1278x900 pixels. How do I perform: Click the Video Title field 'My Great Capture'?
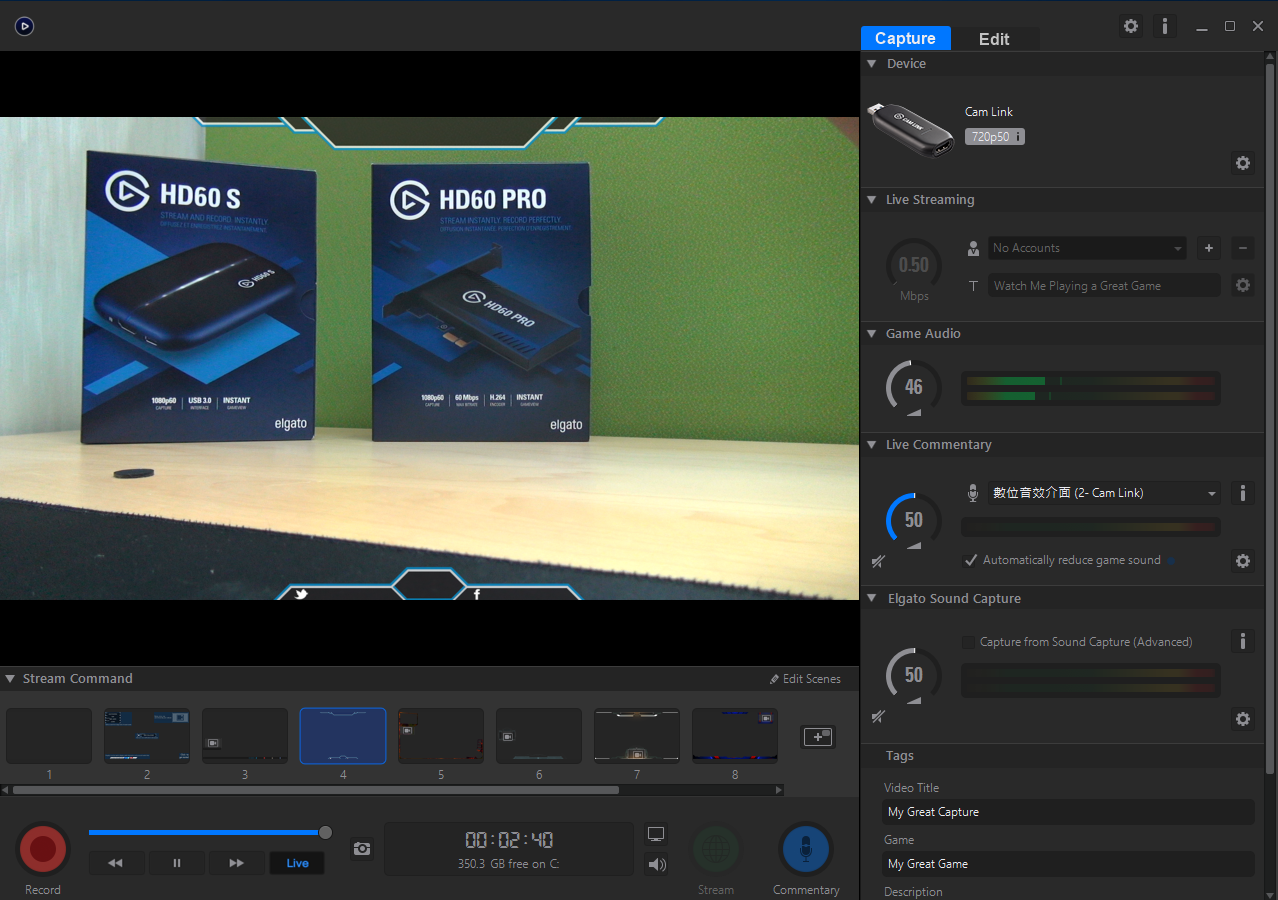[1069, 812]
